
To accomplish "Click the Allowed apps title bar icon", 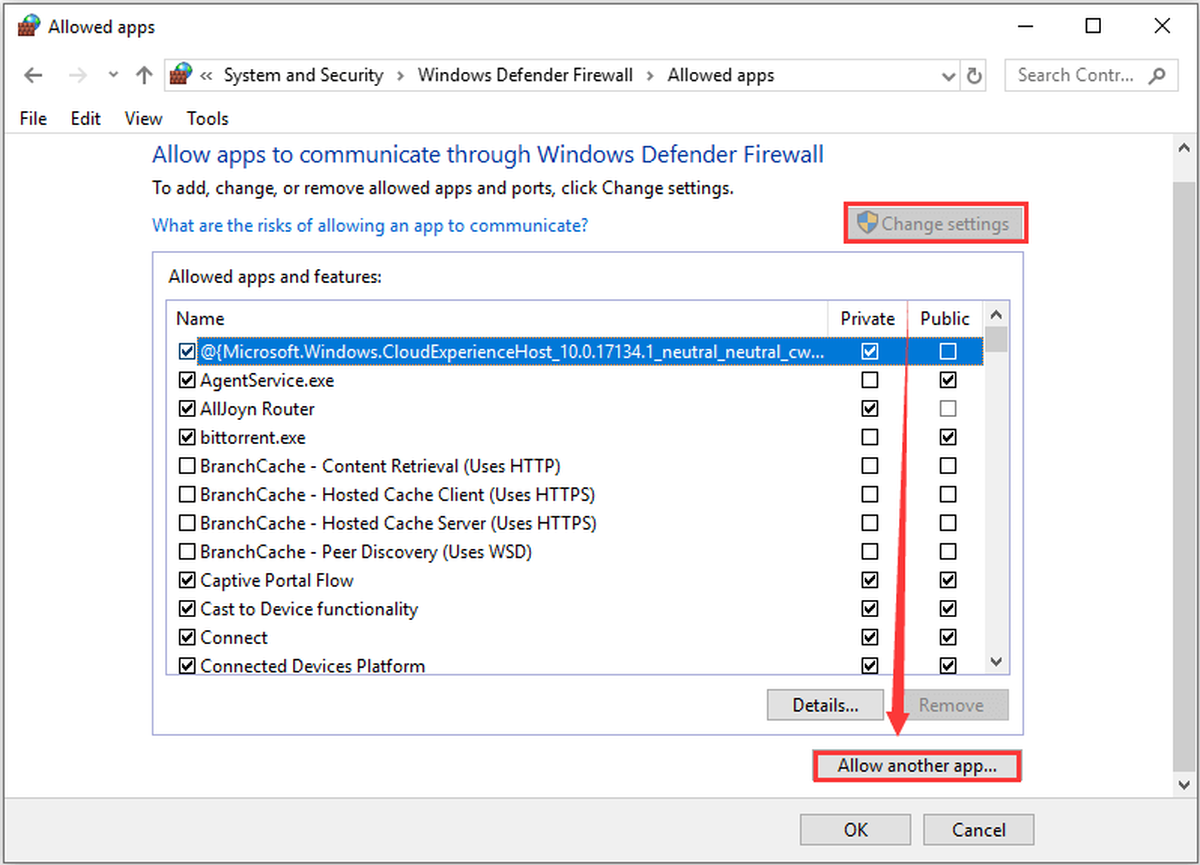I will (x=28, y=26).
